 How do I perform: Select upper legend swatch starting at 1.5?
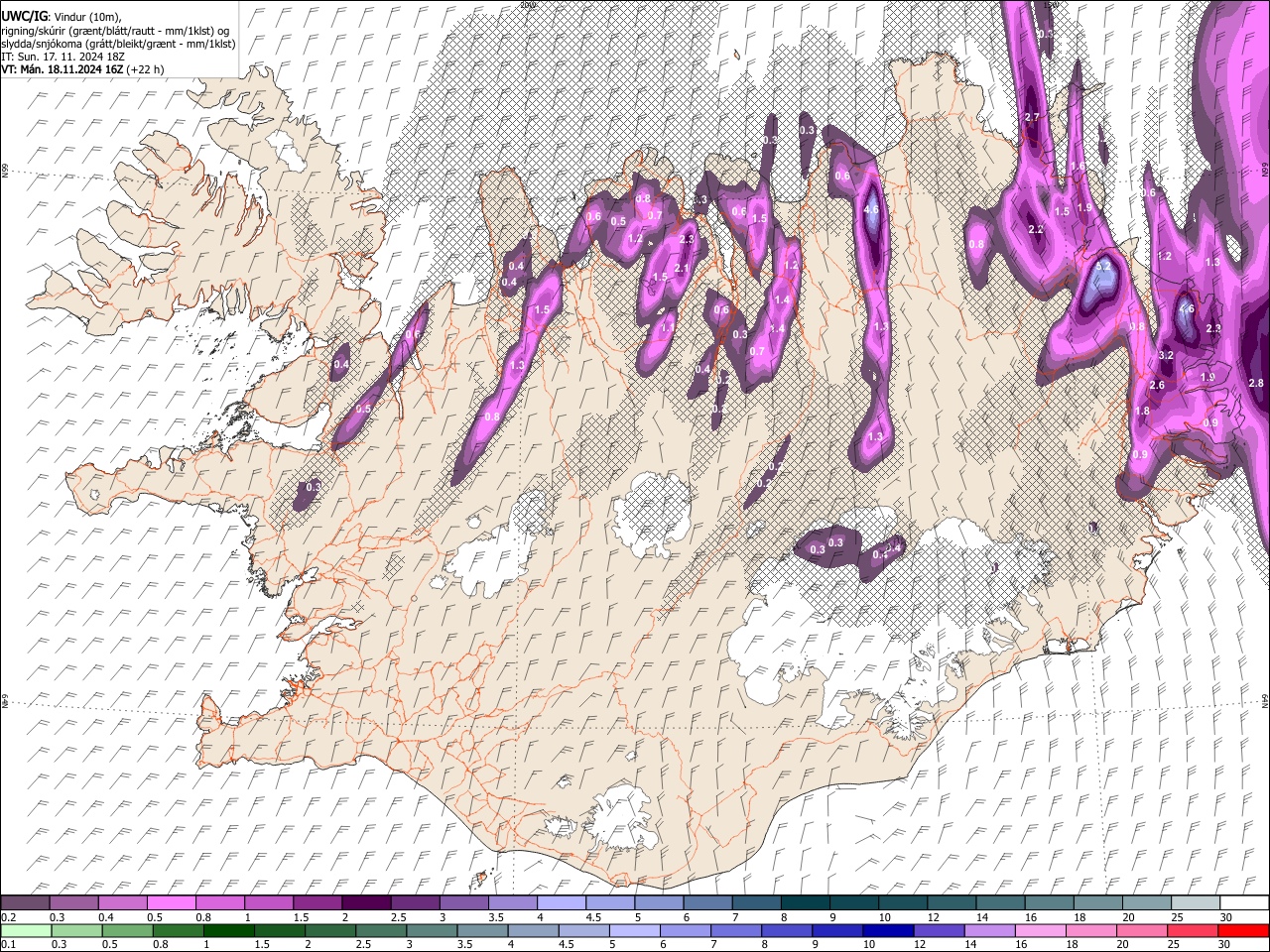coord(317,902)
